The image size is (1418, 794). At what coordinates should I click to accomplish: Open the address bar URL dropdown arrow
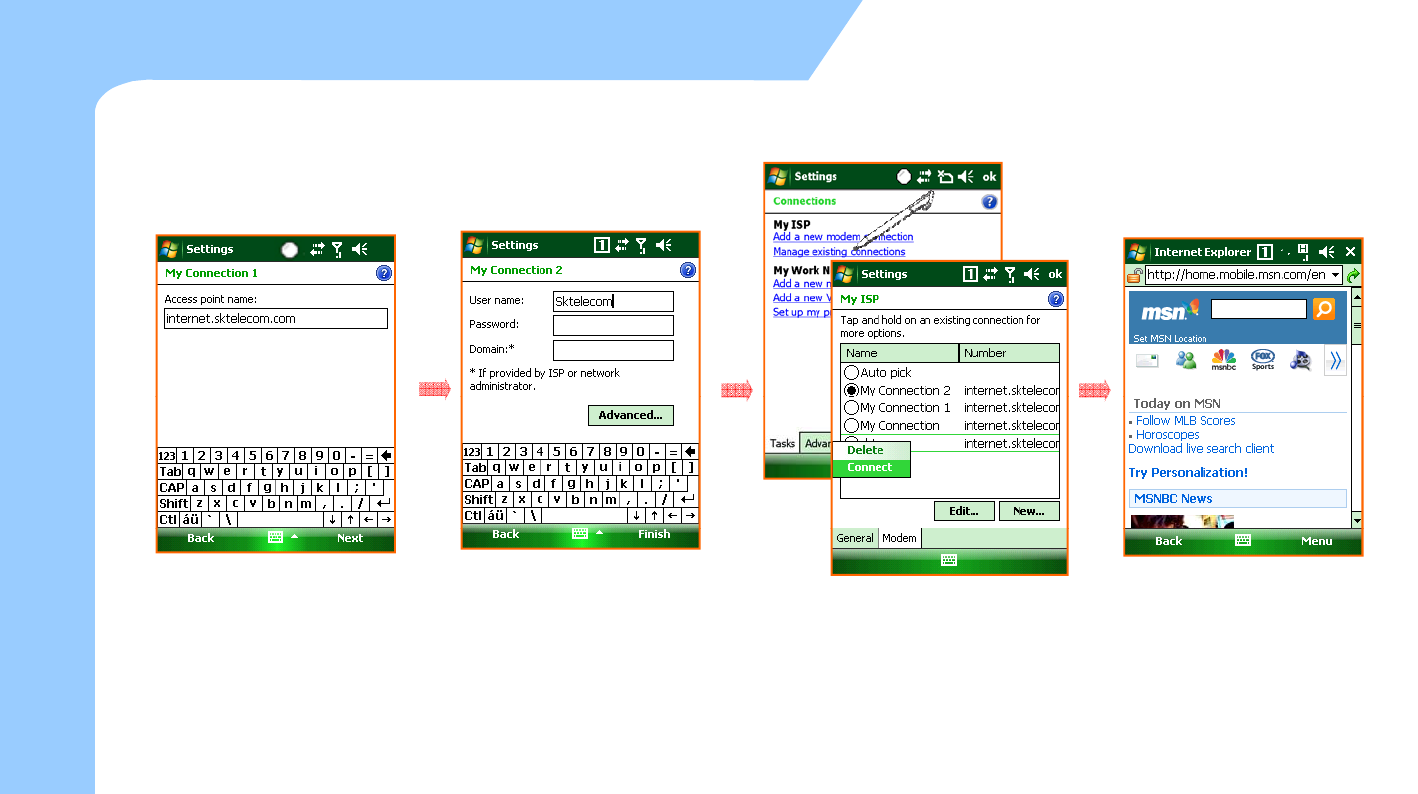click(x=1335, y=275)
